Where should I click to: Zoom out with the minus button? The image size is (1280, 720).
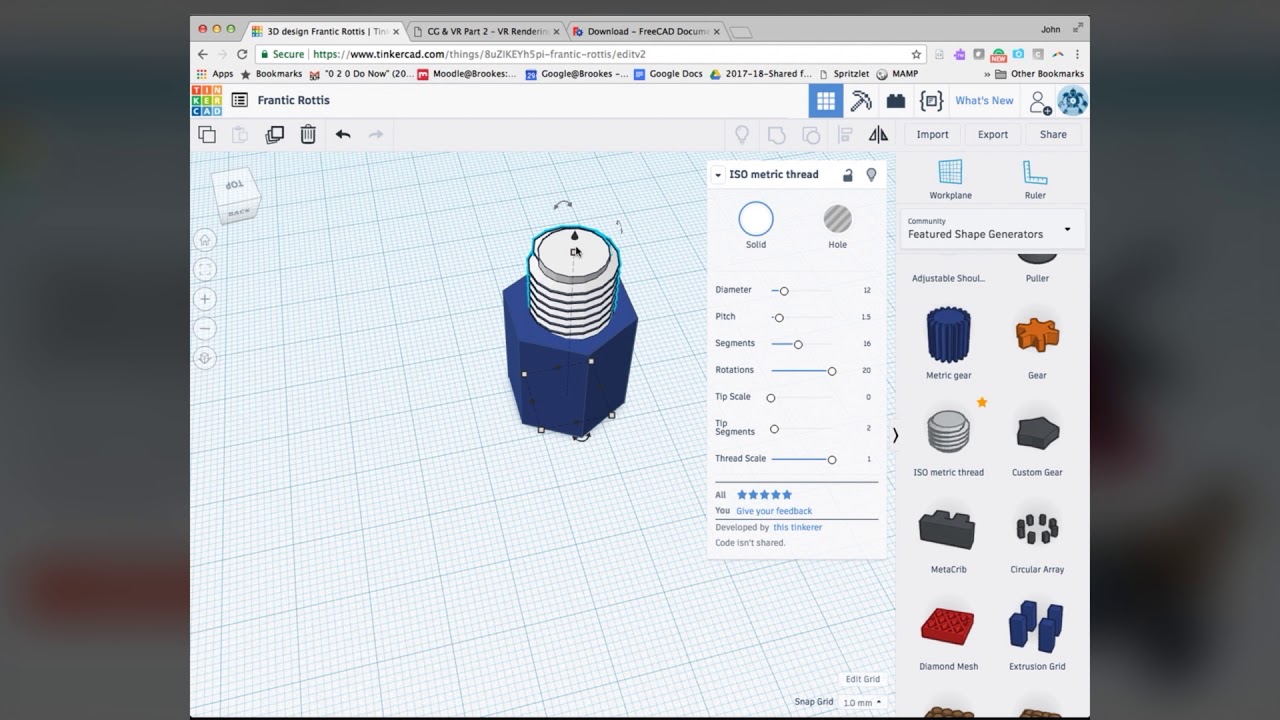[205, 328]
